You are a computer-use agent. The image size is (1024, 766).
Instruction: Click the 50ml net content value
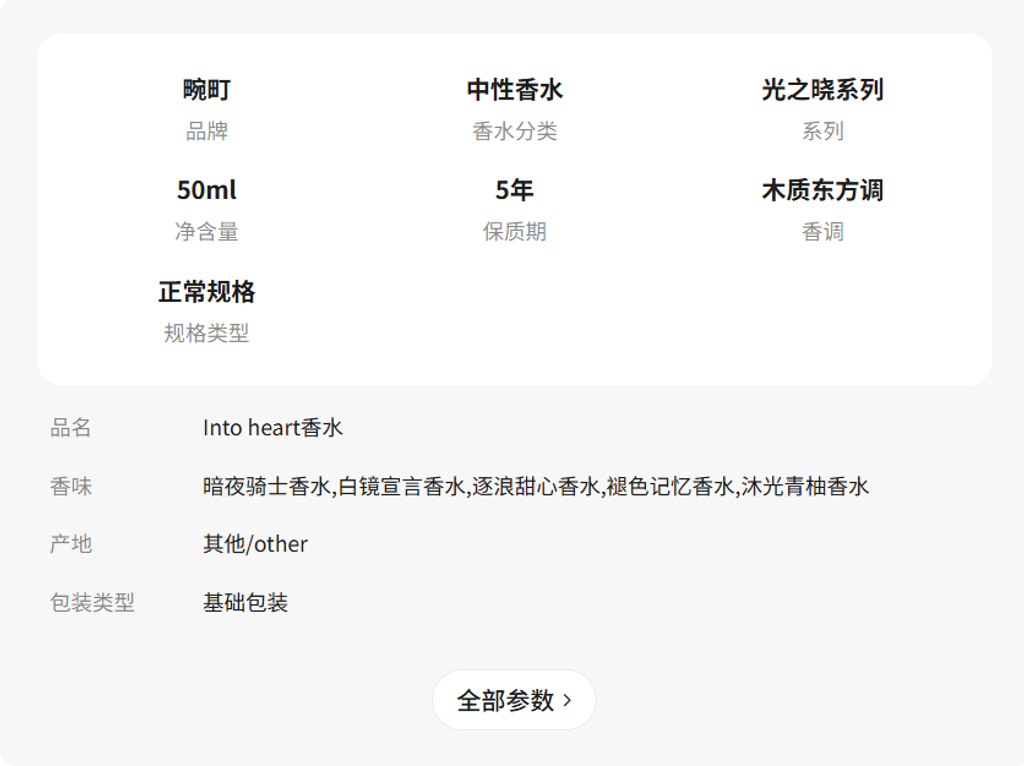[x=207, y=190]
